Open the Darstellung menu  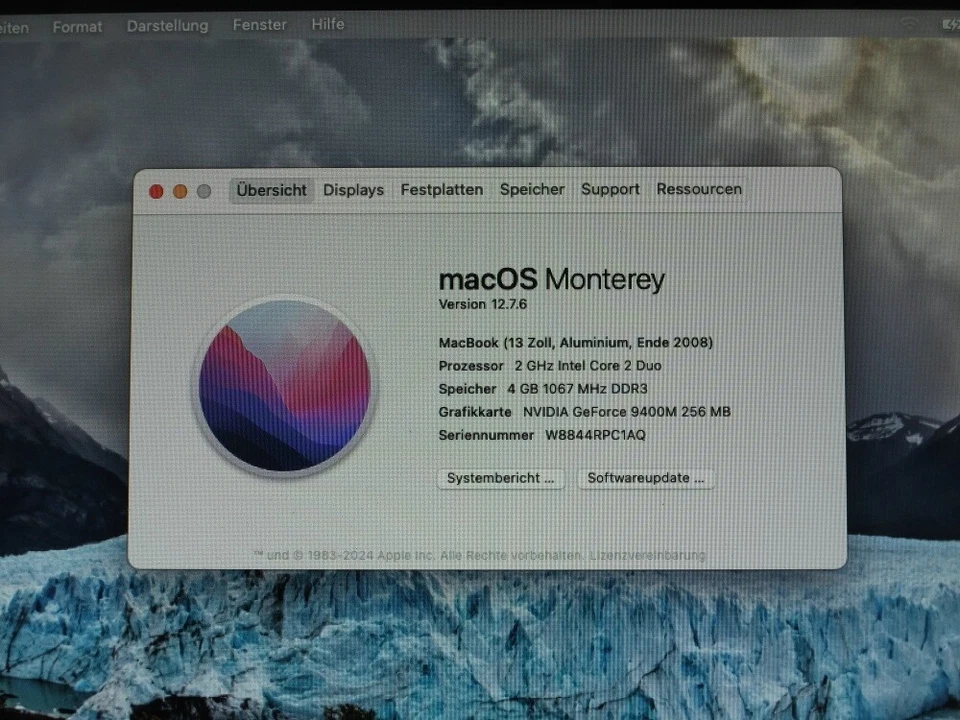[167, 25]
